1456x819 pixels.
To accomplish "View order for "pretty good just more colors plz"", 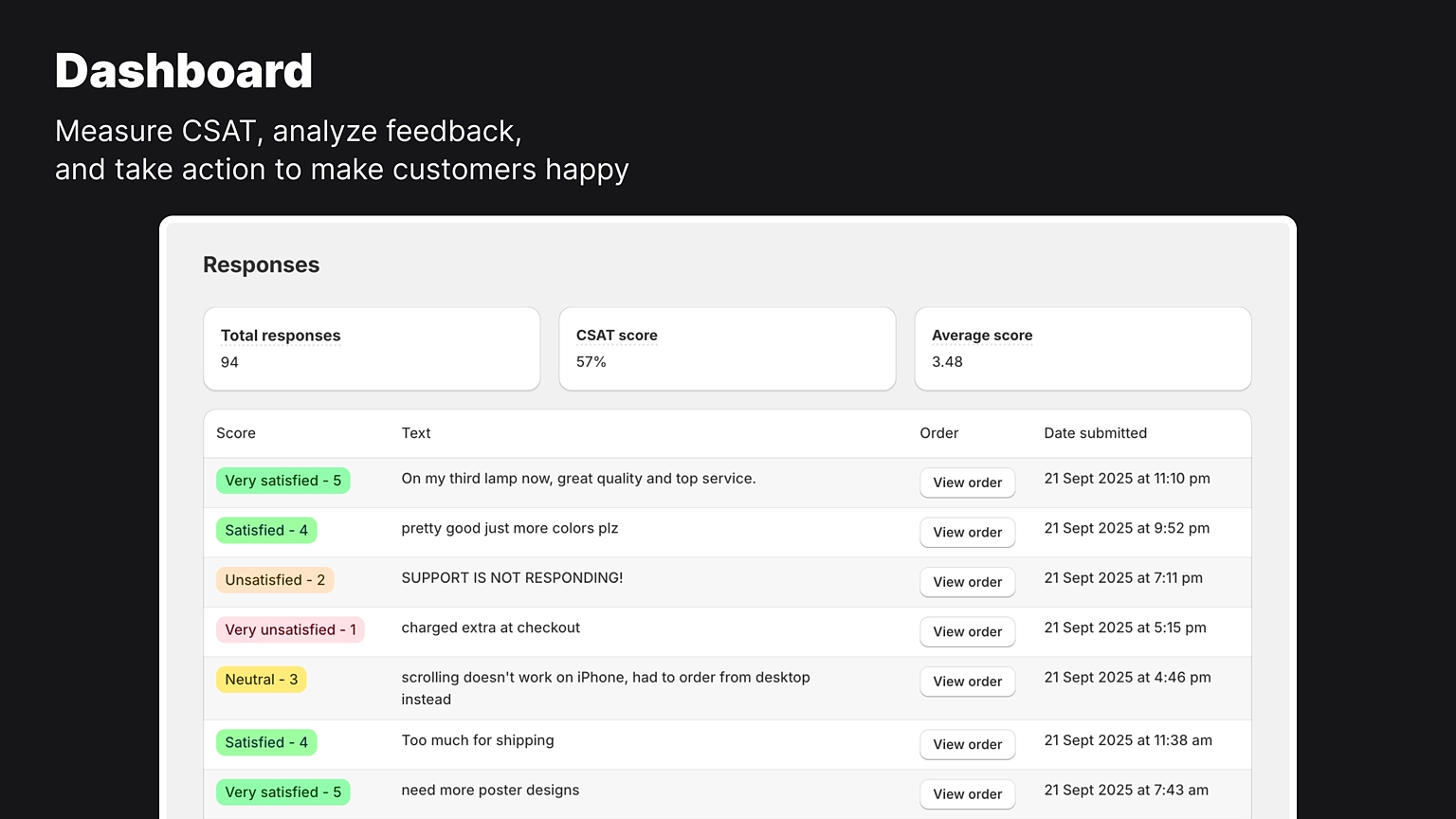I will [x=967, y=532].
